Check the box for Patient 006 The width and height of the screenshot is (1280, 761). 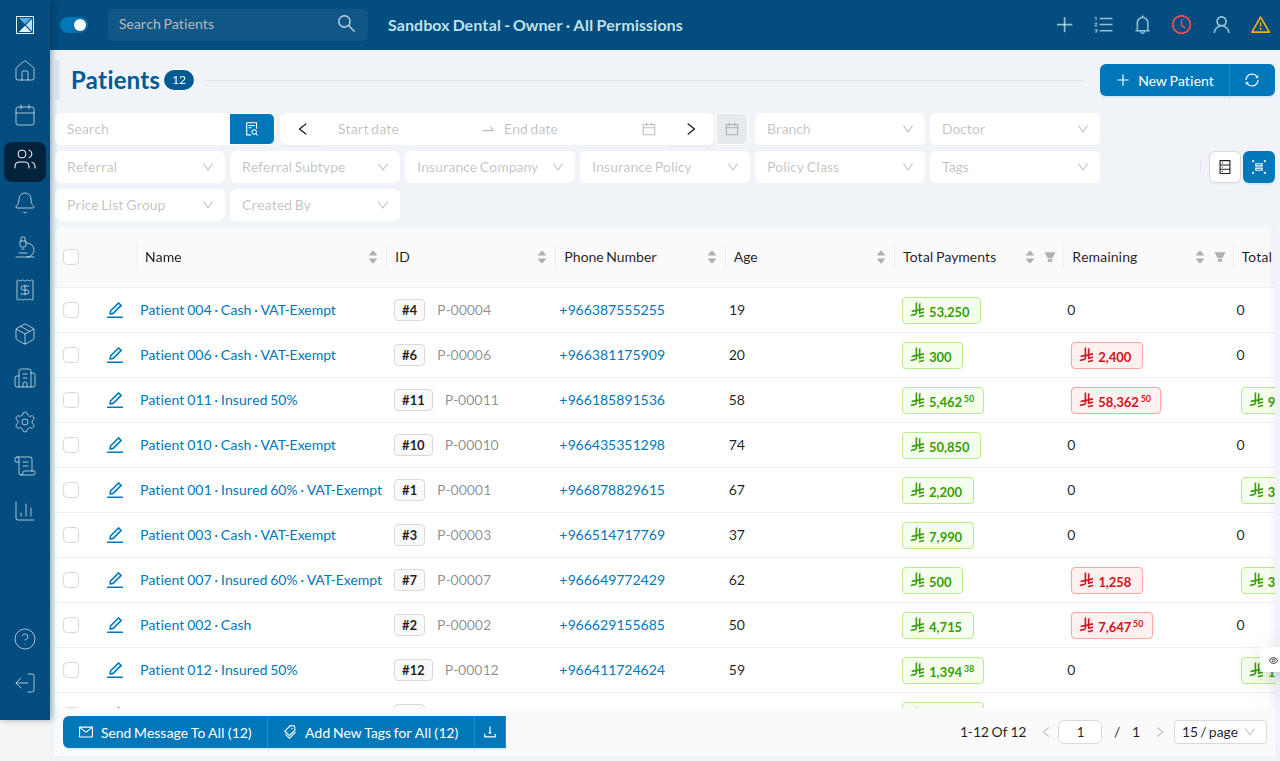pos(71,355)
